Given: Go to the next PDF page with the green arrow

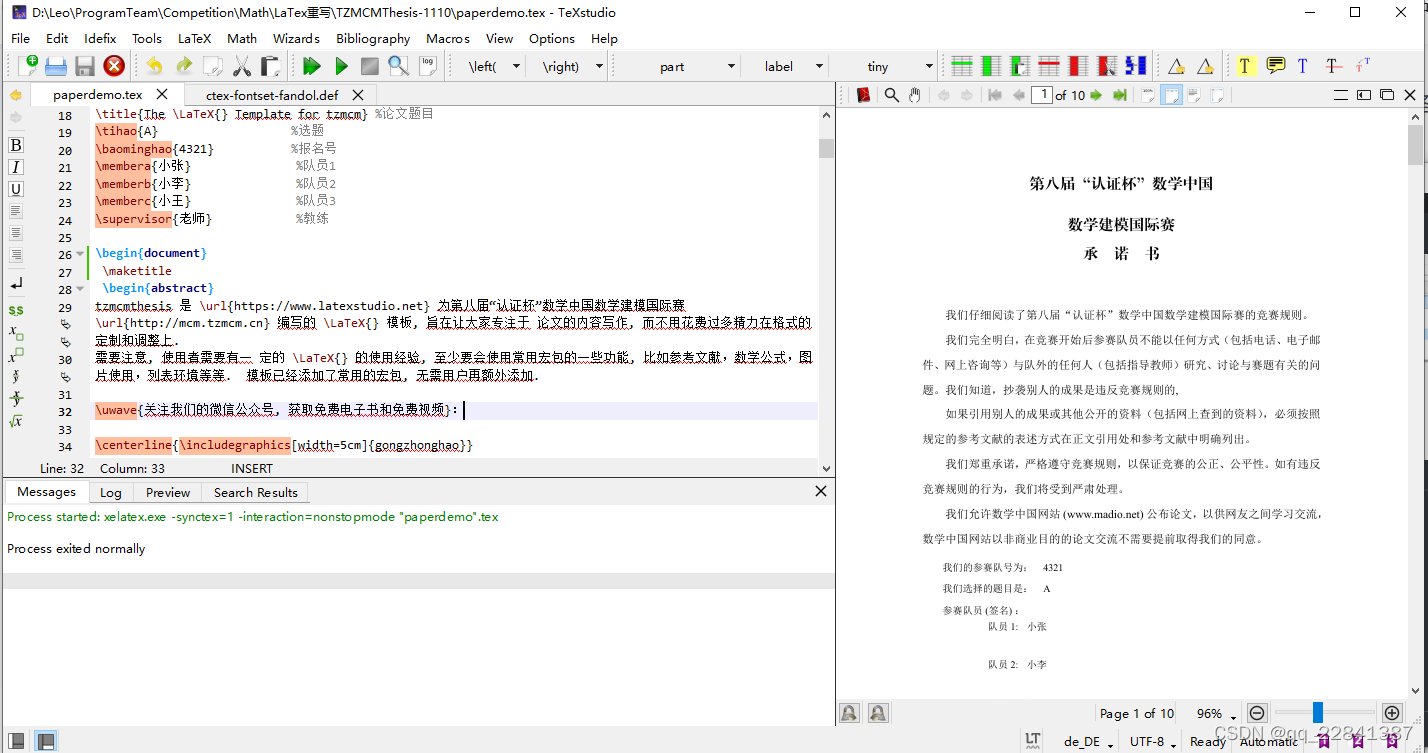Looking at the screenshot, I should pos(1096,95).
